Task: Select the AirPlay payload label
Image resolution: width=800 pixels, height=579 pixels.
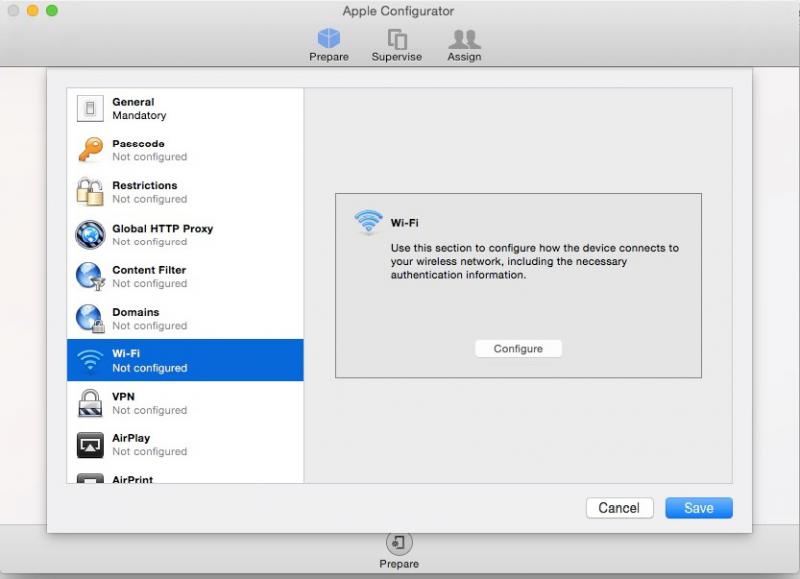Action: pos(131,438)
